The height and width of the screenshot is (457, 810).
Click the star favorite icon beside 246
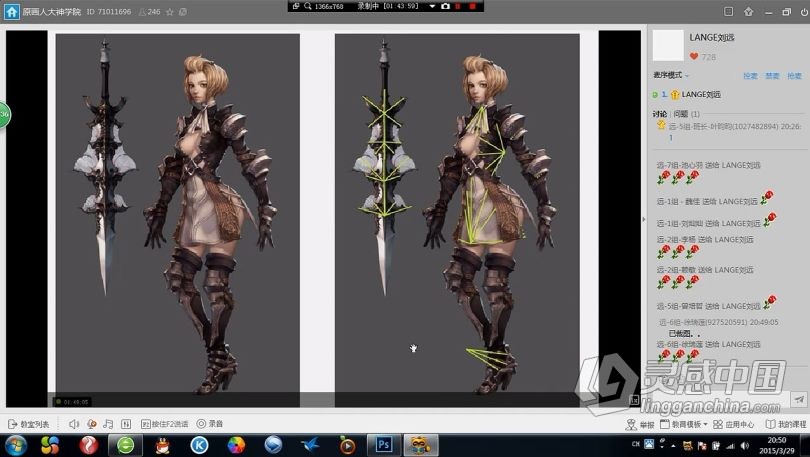(x=169, y=12)
